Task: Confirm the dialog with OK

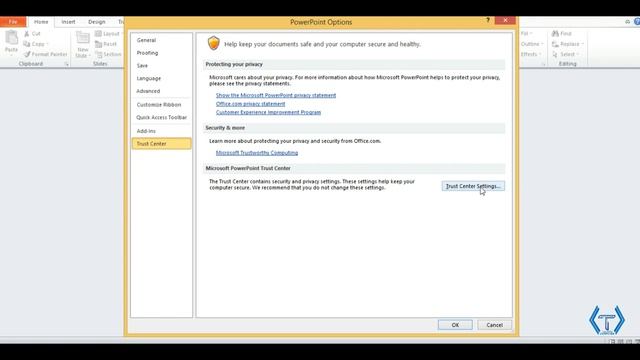Action: pyautogui.click(x=455, y=325)
